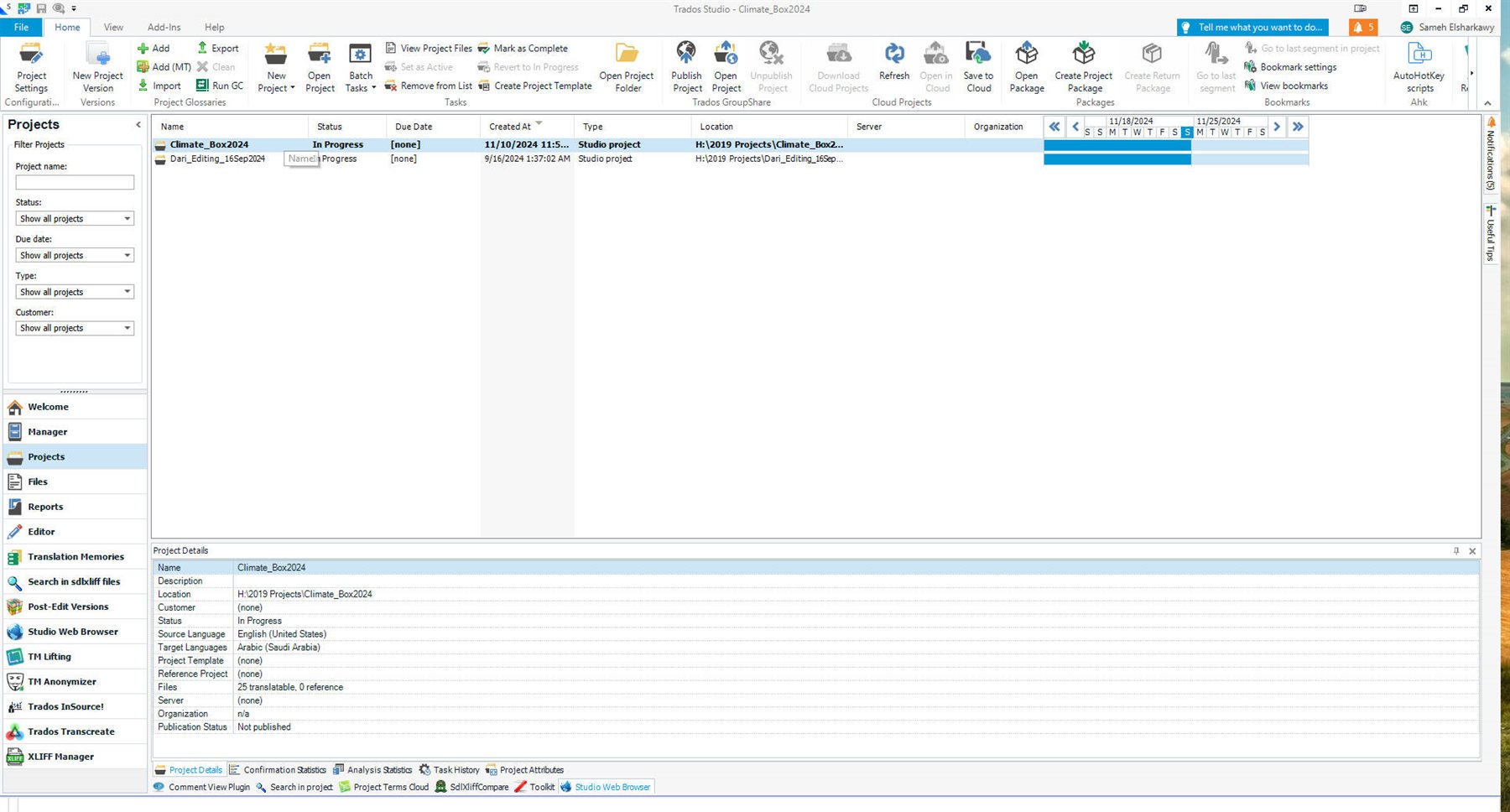Mark project as Complete
1510x812 pixels.
(523, 49)
